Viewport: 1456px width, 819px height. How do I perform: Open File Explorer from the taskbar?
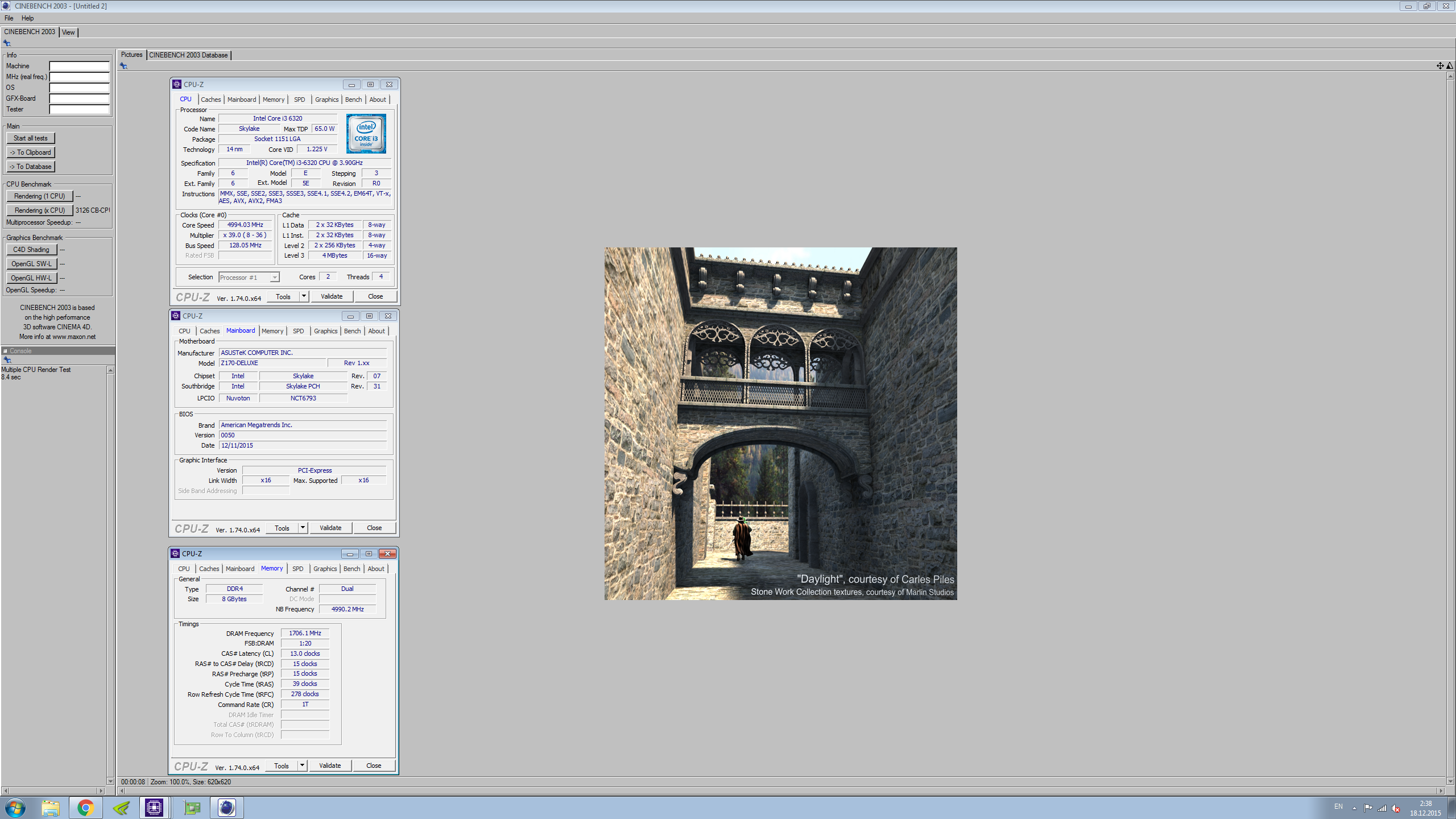pos(50,808)
